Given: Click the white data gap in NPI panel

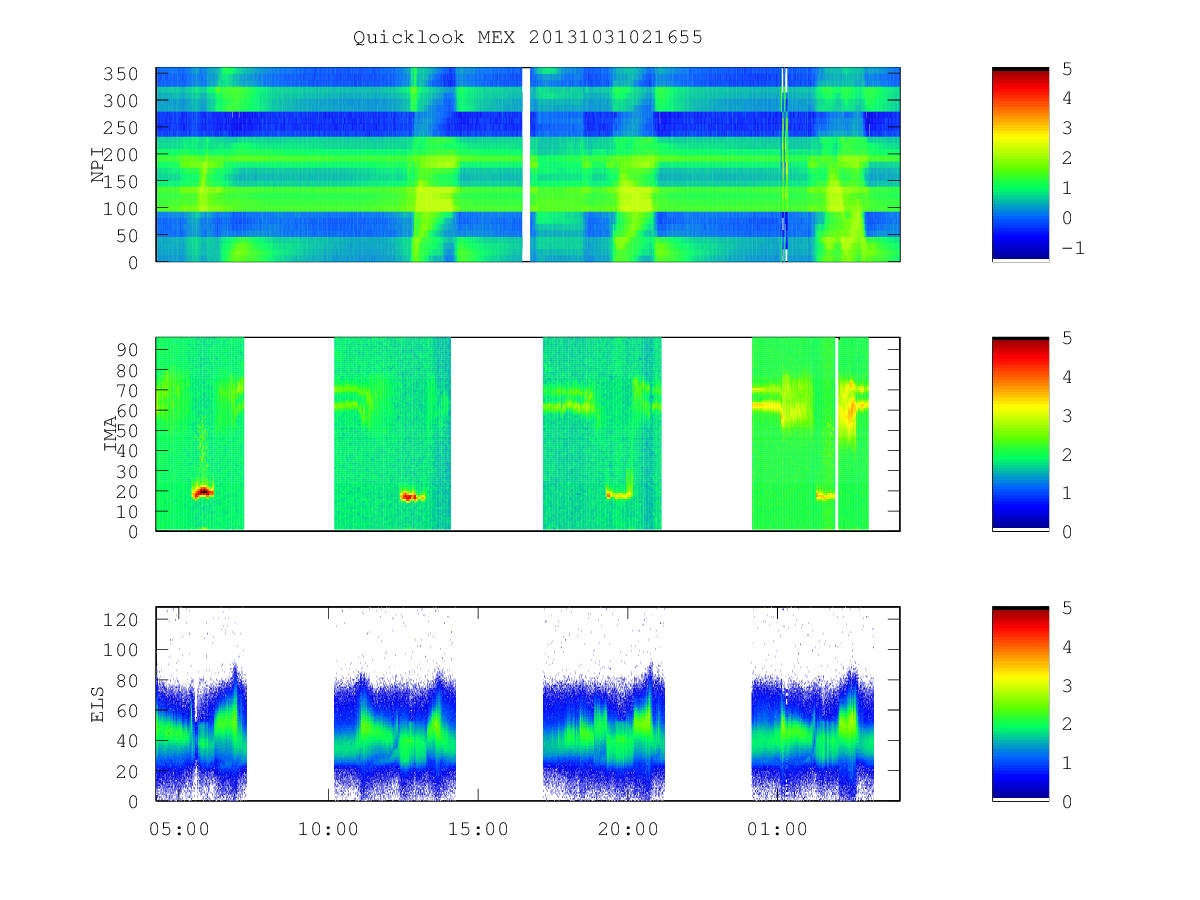Looking at the screenshot, I should pyautogui.click(x=527, y=164).
